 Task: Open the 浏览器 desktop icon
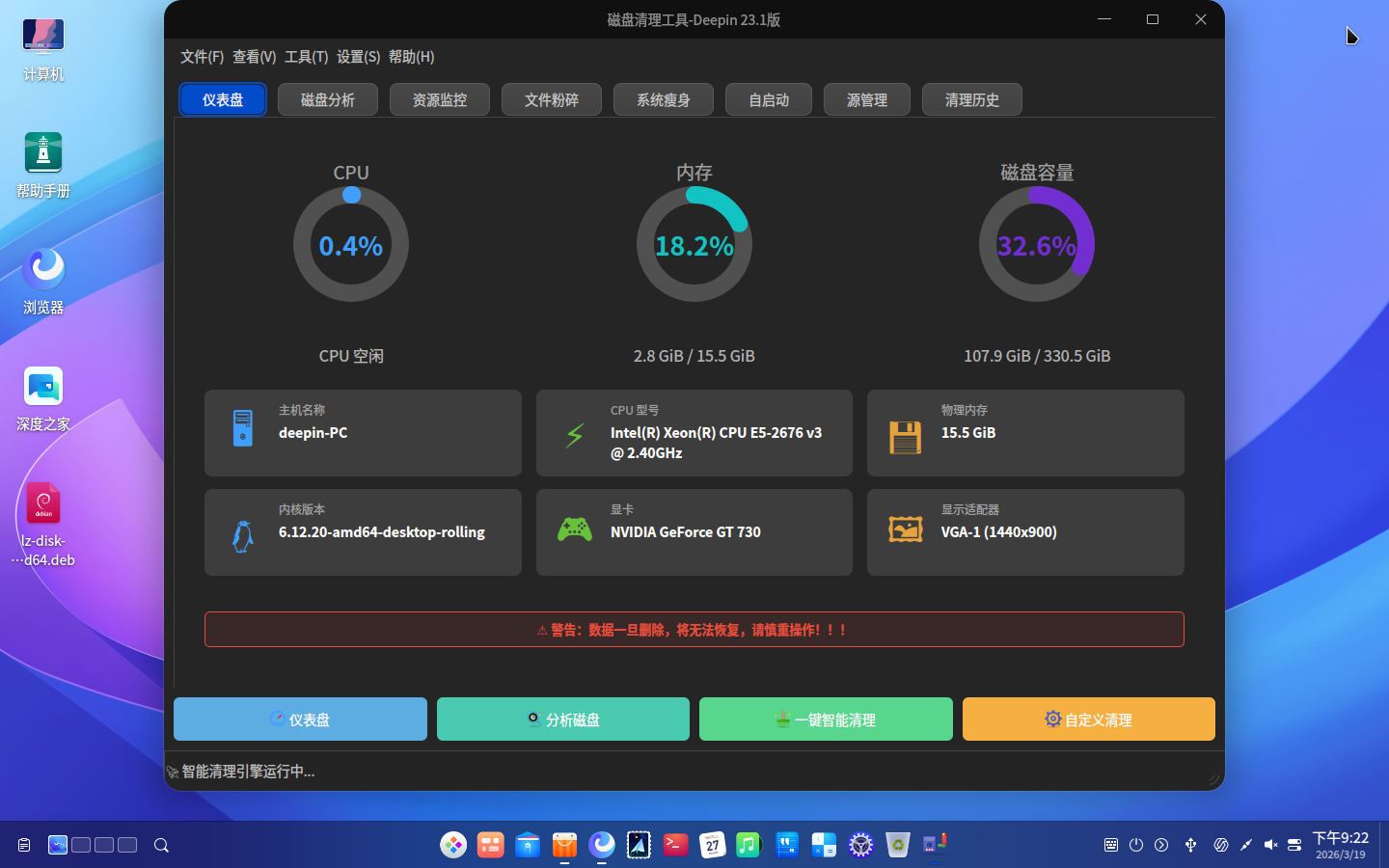pos(43,283)
